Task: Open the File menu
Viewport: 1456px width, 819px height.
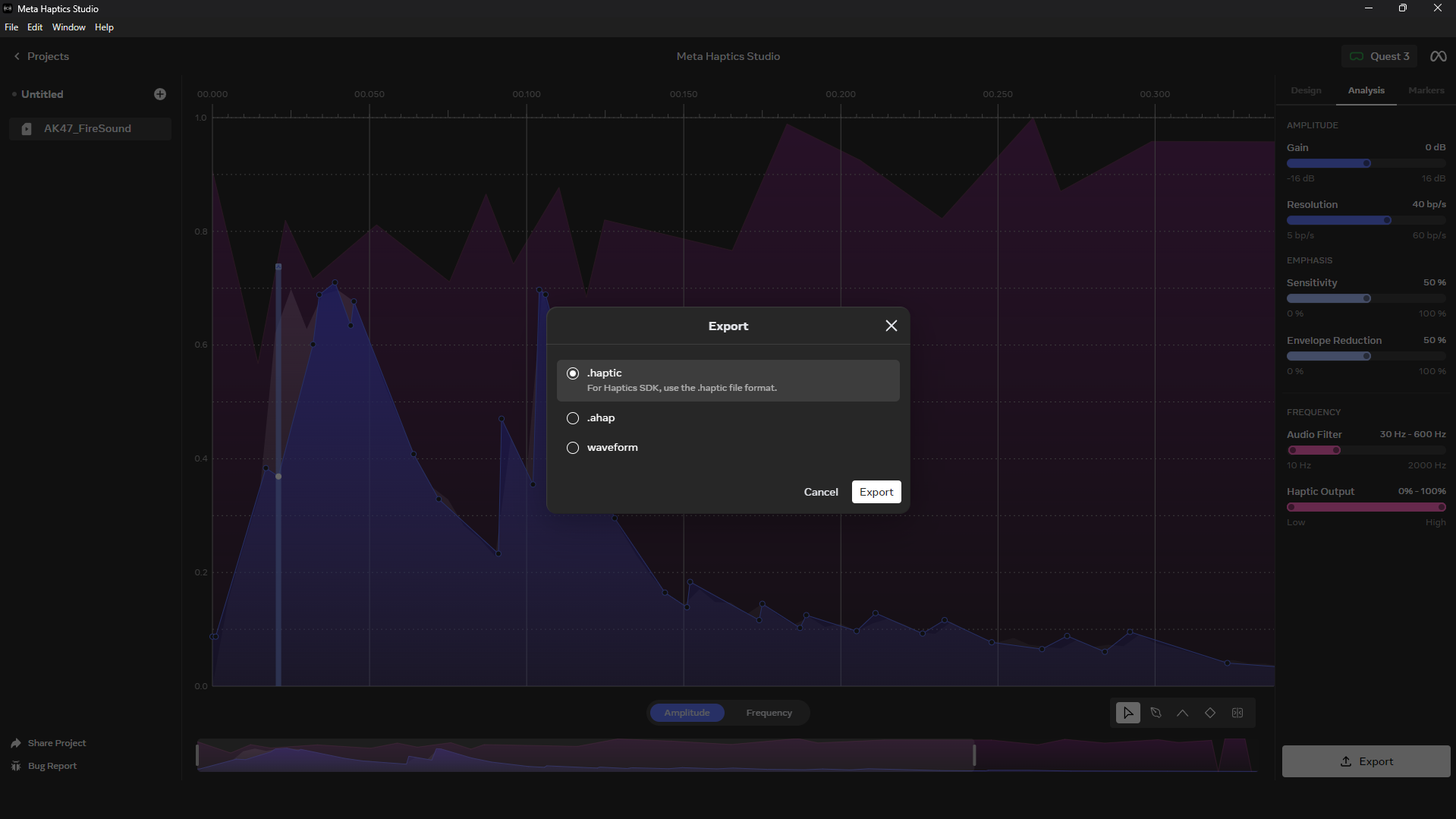Action: (x=11, y=27)
